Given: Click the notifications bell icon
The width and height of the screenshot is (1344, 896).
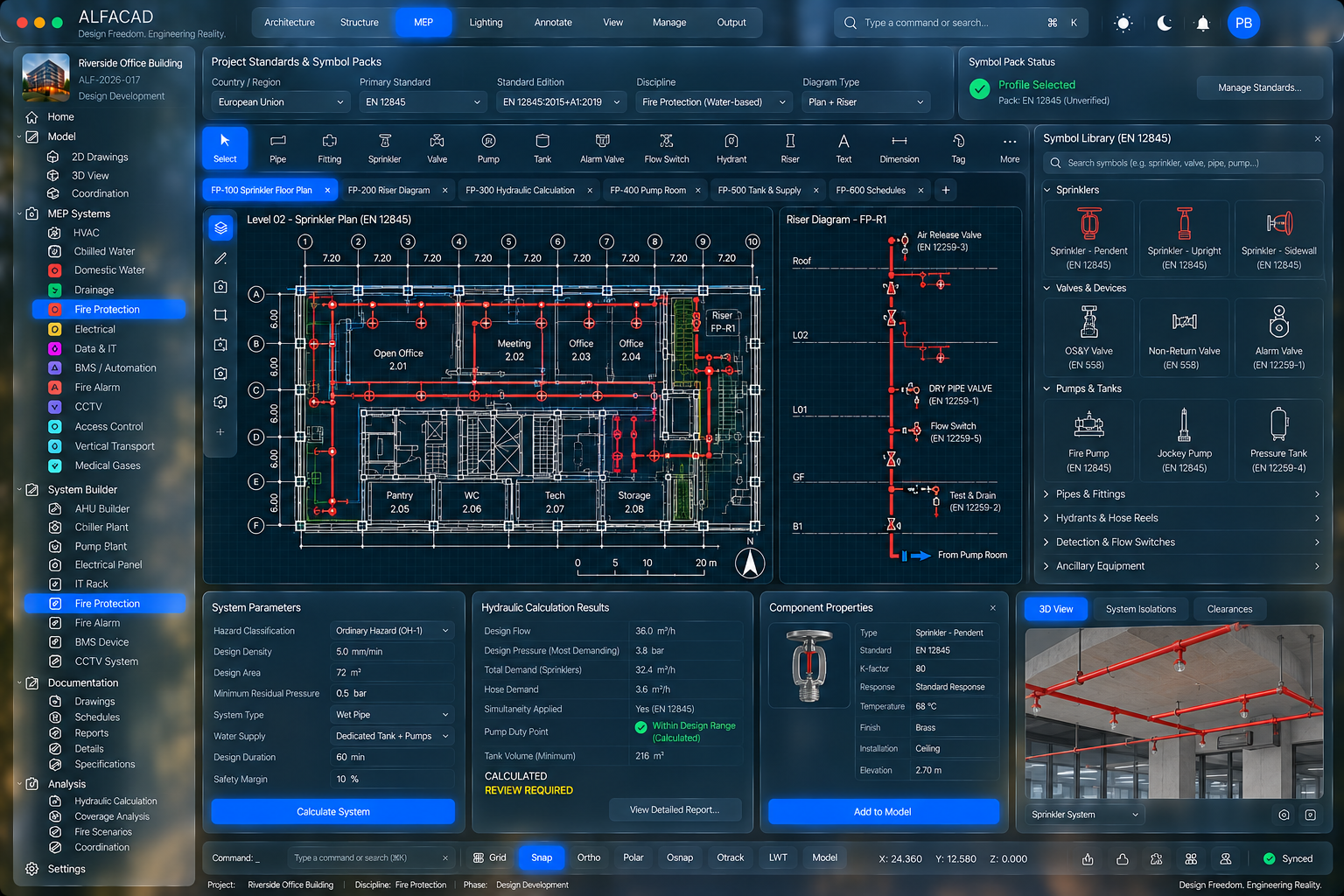Looking at the screenshot, I should pyautogui.click(x=1203, y=23).
